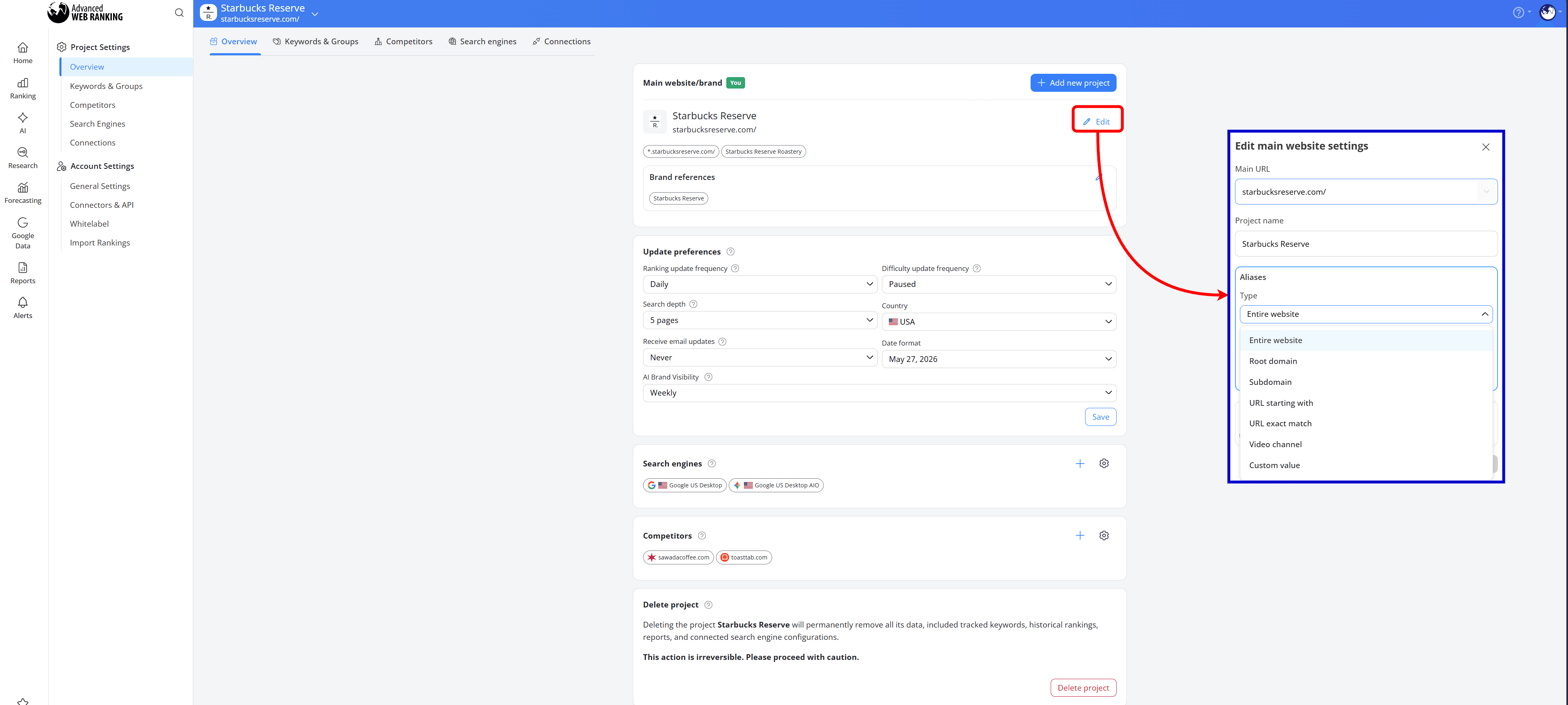Image resolution: width=1568 pixels, height=705 pixels.
Task: Open General Settings in Account Settings
Action: click(100, 186)
